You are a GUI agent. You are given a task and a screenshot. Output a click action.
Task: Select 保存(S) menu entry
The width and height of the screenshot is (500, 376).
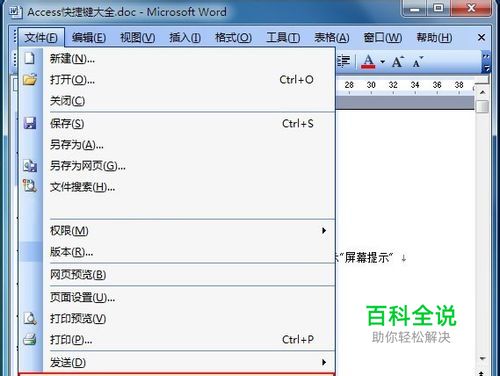(x=177, y=124)
